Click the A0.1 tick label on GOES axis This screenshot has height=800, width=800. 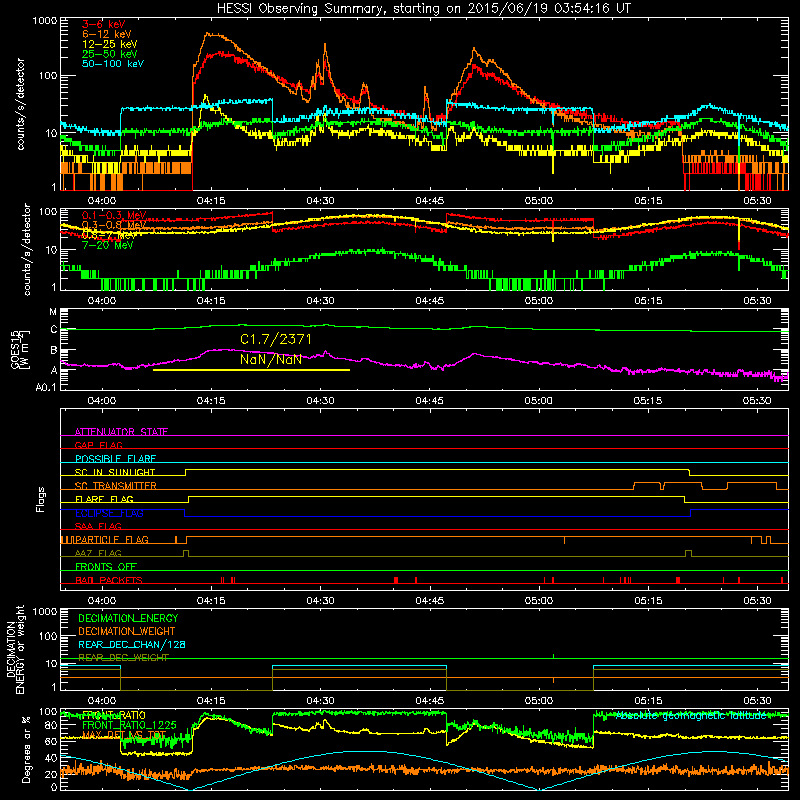[x=45, y=388]
